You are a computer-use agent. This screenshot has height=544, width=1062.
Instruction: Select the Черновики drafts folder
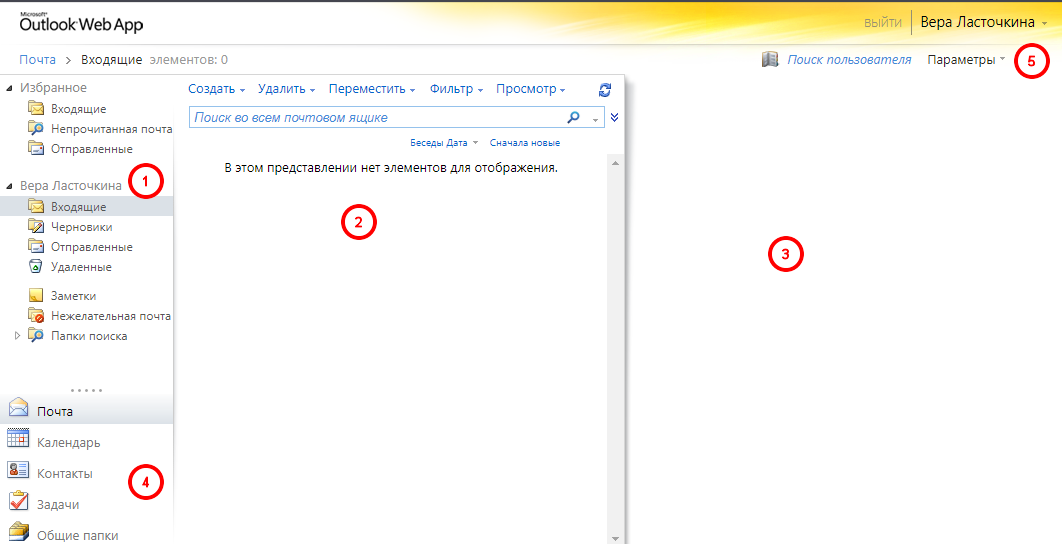point(81,227)
